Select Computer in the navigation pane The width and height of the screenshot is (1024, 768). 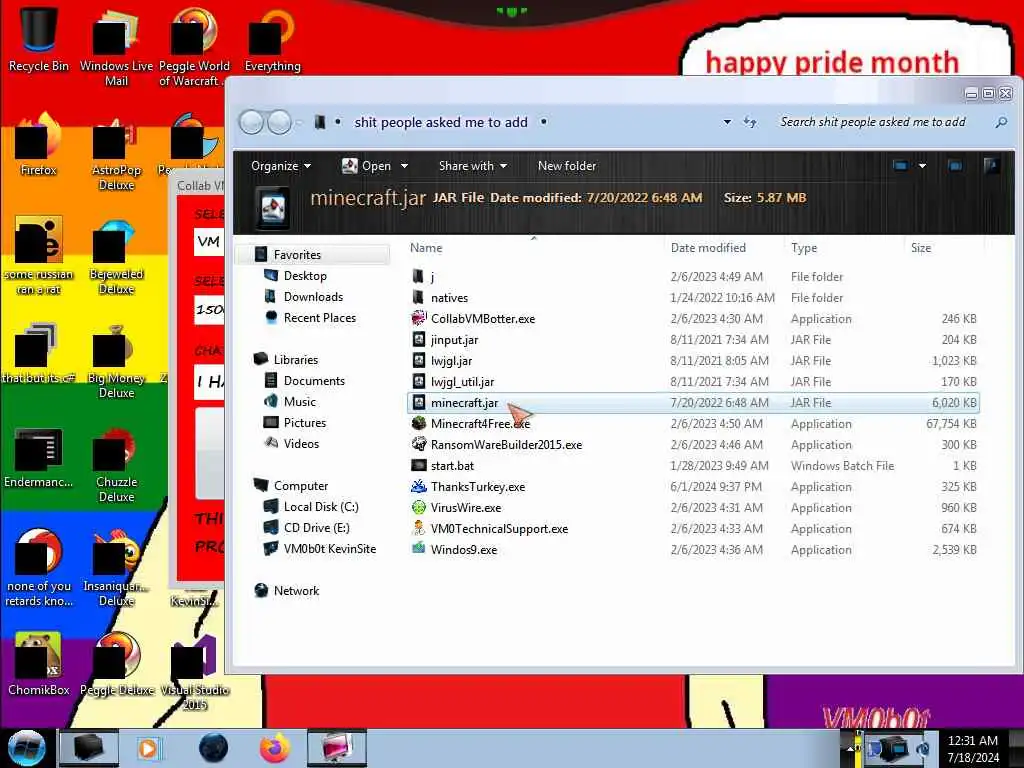[300, 485]
